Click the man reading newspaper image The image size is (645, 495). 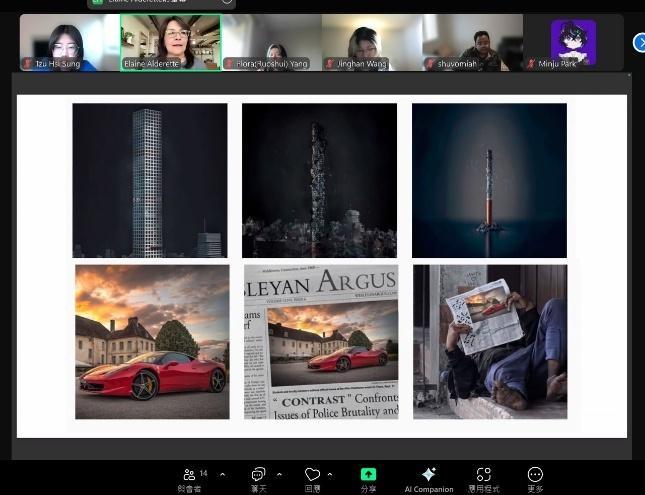coord(490,342)
